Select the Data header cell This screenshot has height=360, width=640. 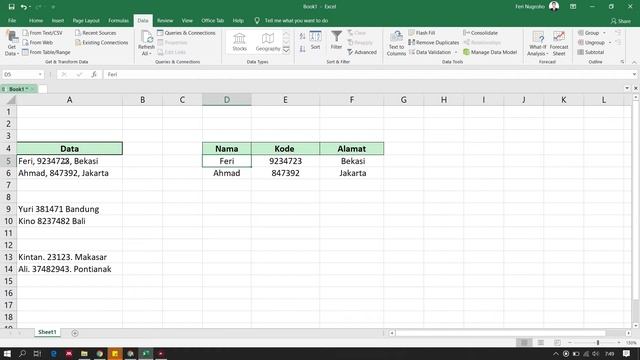click(x=69, y=149)
